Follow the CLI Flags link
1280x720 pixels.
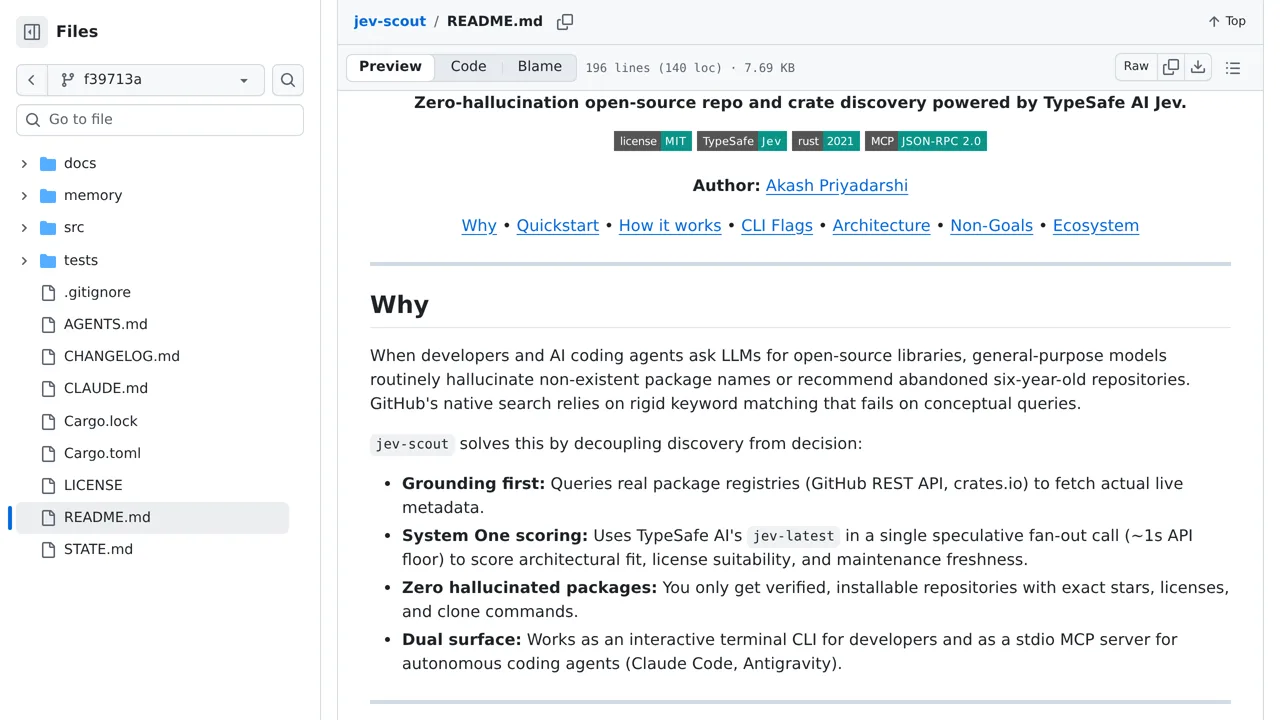click(777, 225)
